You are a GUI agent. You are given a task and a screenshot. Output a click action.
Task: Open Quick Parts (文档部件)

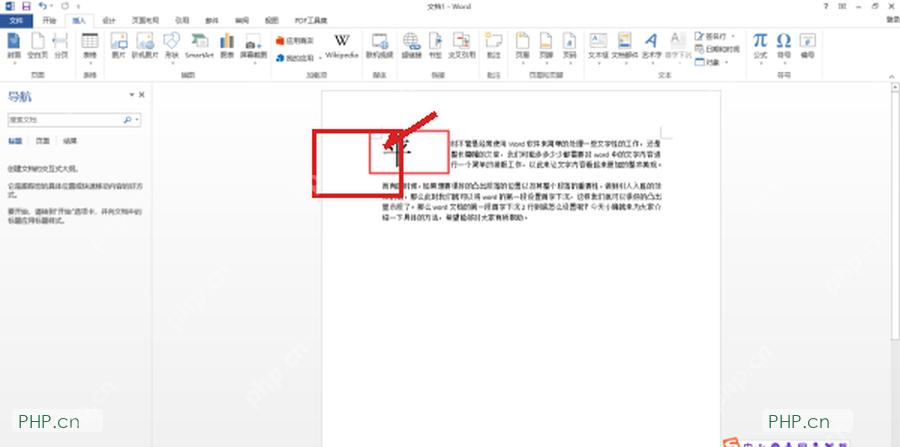point(624,48)
